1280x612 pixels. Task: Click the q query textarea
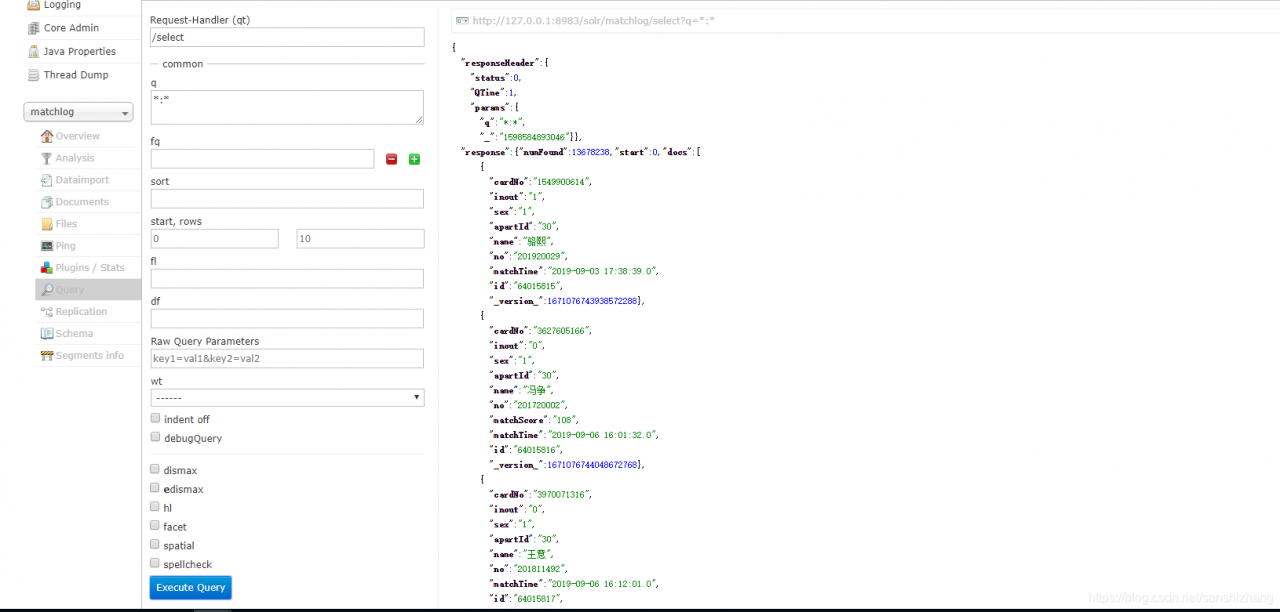coord(287,107)
